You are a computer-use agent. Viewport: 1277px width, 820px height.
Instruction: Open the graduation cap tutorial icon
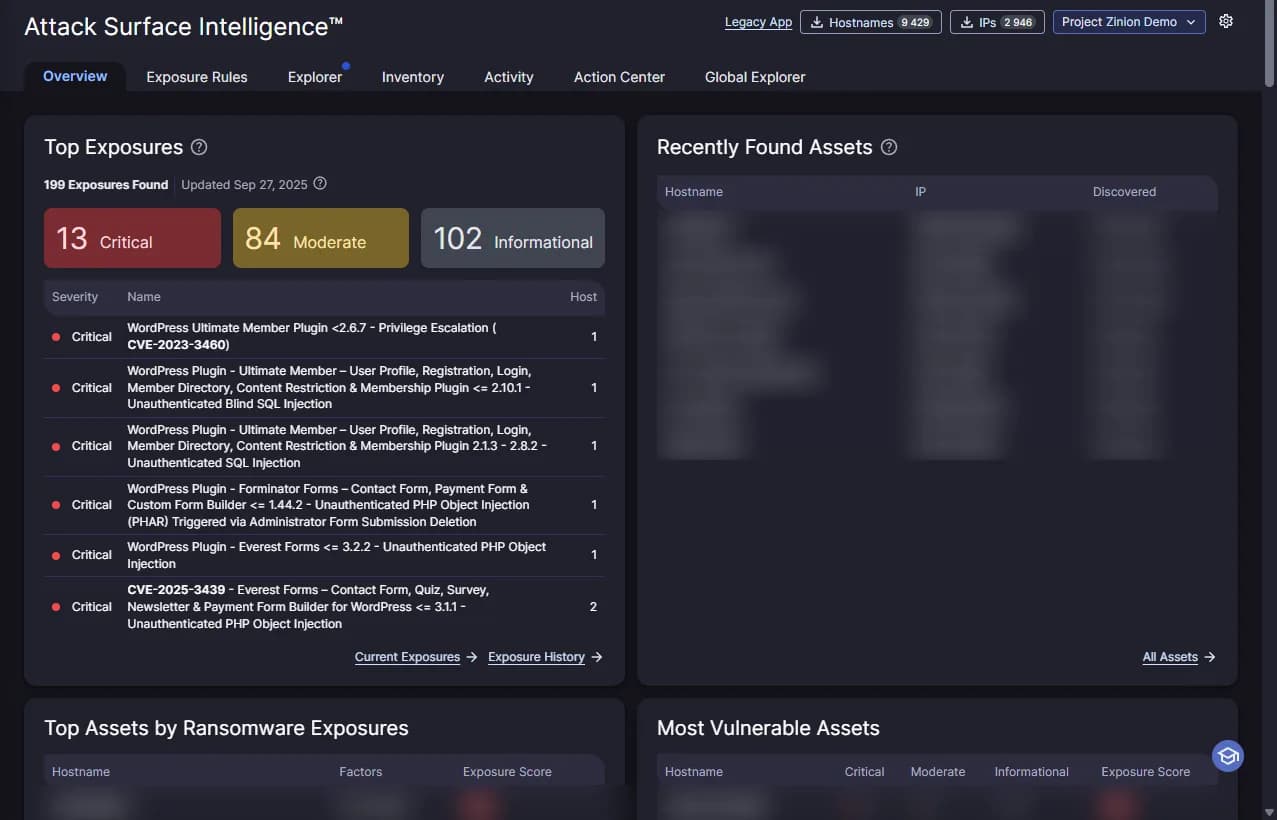pos(1228,756)
